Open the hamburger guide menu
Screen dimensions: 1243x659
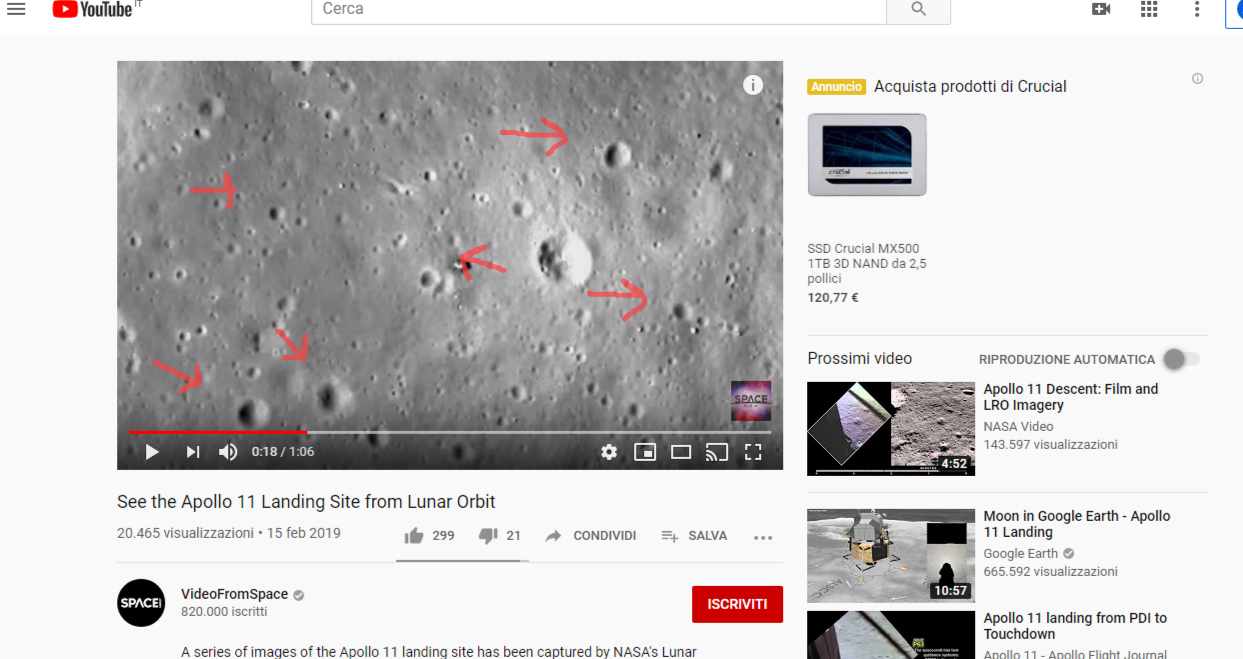pos(16,9)
